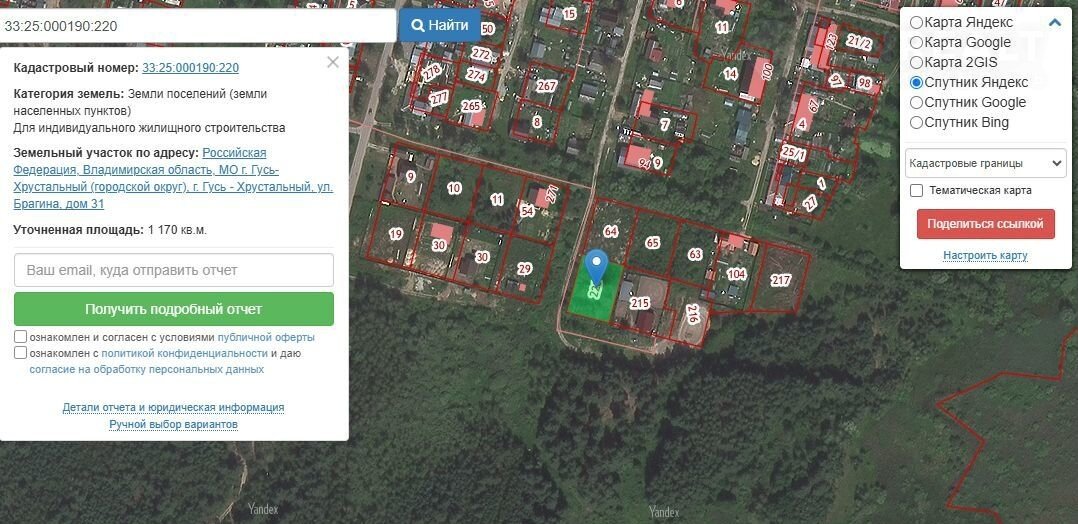Viewport: 1078px width, 524px height.
Task: Click the Найти search button
Action: tap(439, 25)
